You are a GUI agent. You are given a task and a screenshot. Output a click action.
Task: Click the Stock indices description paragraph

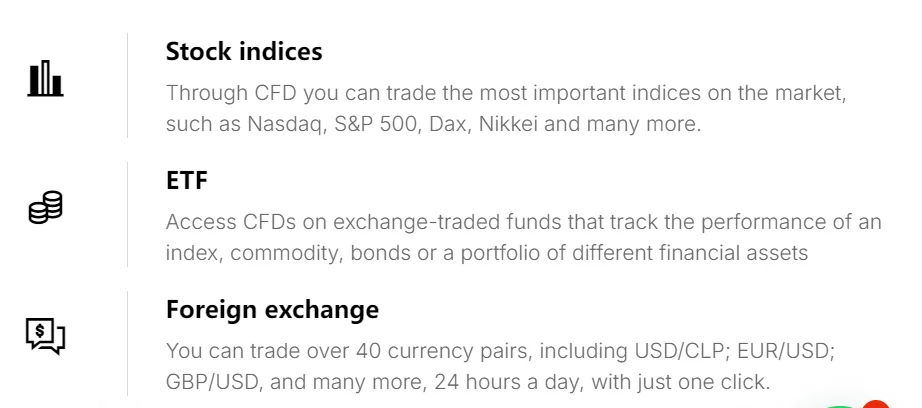click(506, 109)
